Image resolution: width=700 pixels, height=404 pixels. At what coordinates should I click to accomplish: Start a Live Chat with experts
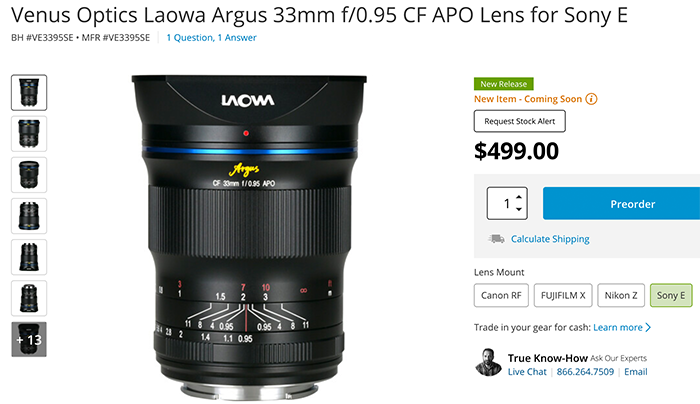click(527, 371)
